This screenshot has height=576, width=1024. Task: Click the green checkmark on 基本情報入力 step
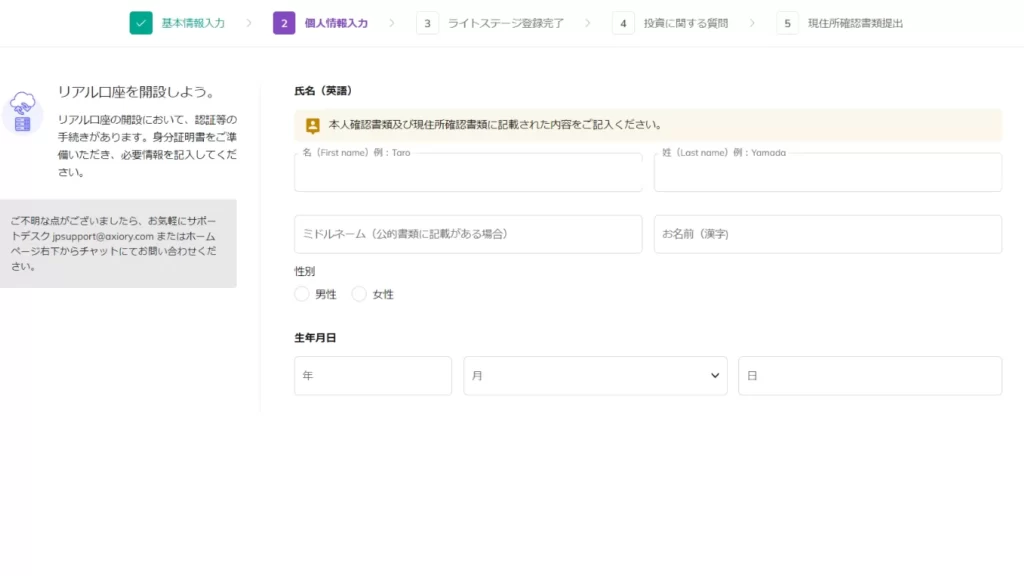coord(139,22)
